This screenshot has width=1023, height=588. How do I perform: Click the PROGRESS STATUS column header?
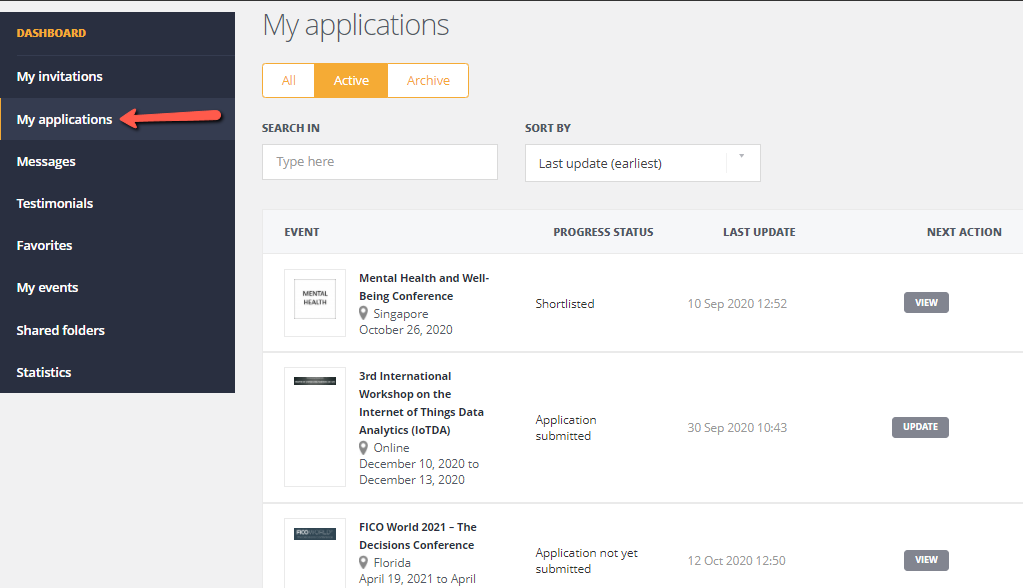(x=603, y=232)
